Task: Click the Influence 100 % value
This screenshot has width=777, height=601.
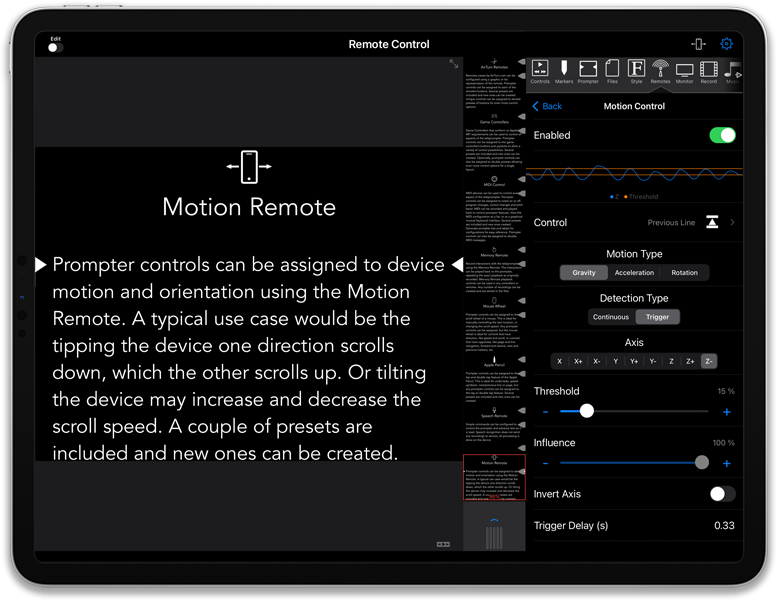Action: coord(723,442)
